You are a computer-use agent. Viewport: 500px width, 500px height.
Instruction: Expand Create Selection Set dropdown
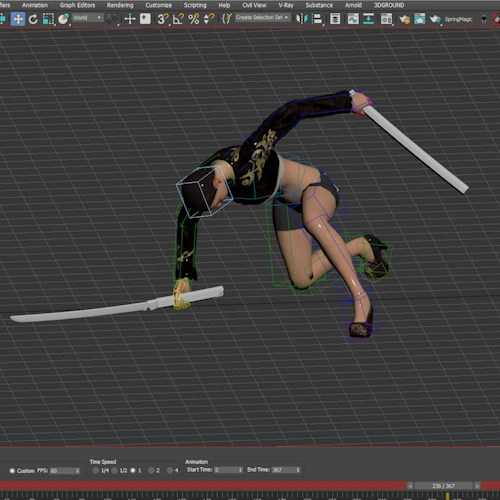(x=262, y=18)
